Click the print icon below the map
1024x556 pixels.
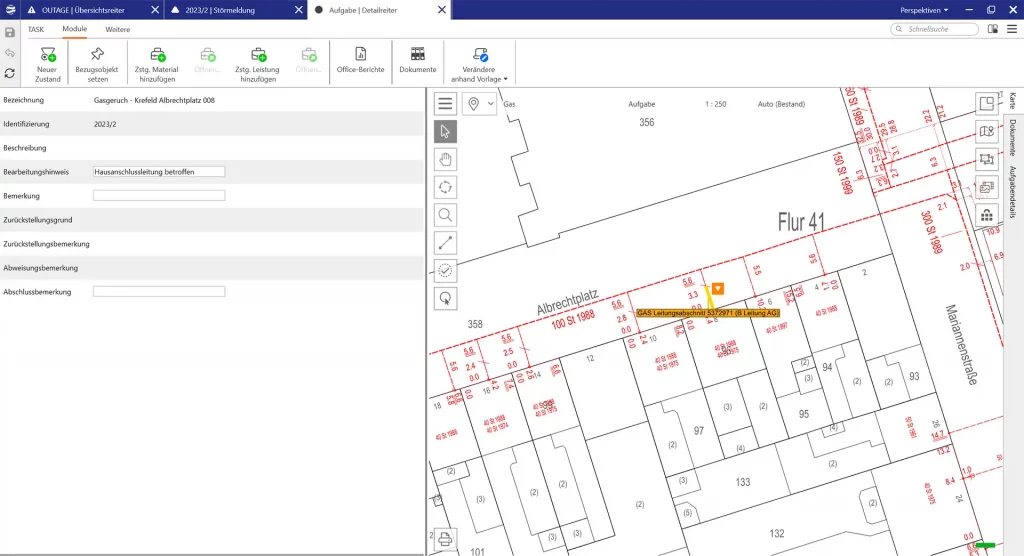tap(445, 539)
